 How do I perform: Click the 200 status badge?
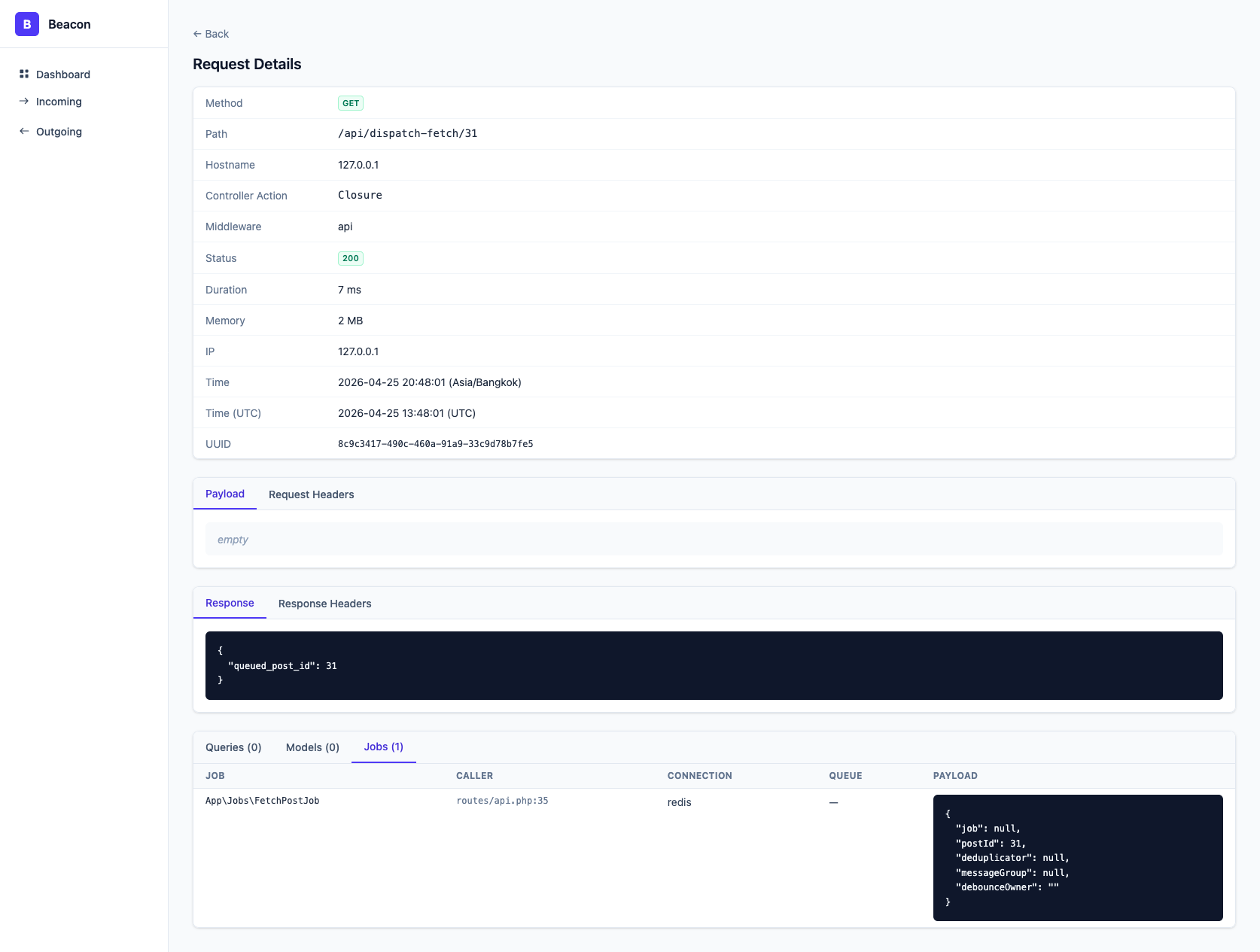pos(350,258)
